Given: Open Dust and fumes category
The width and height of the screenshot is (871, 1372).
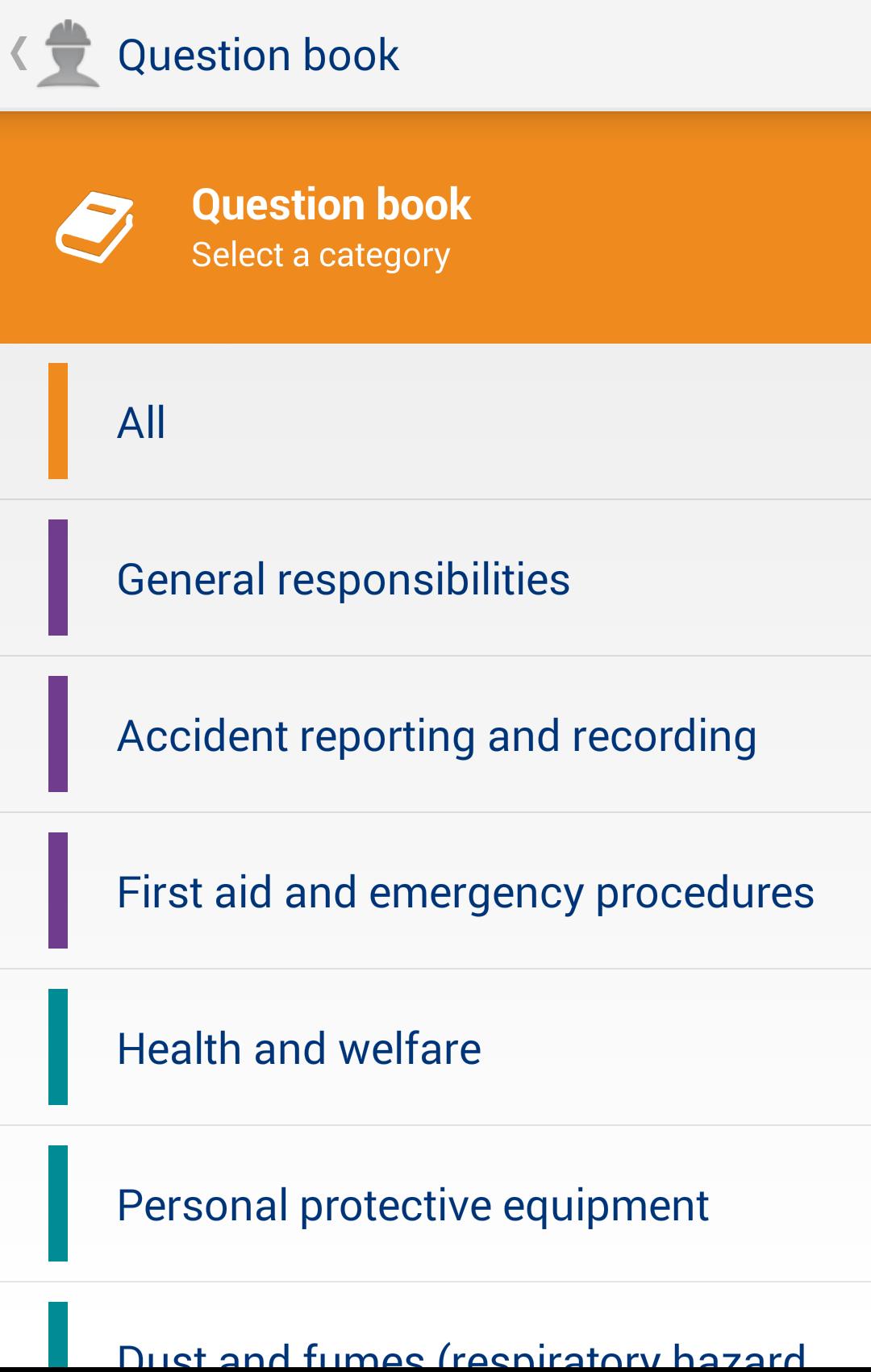Looking at the screenshot, I should (435, 1325).
